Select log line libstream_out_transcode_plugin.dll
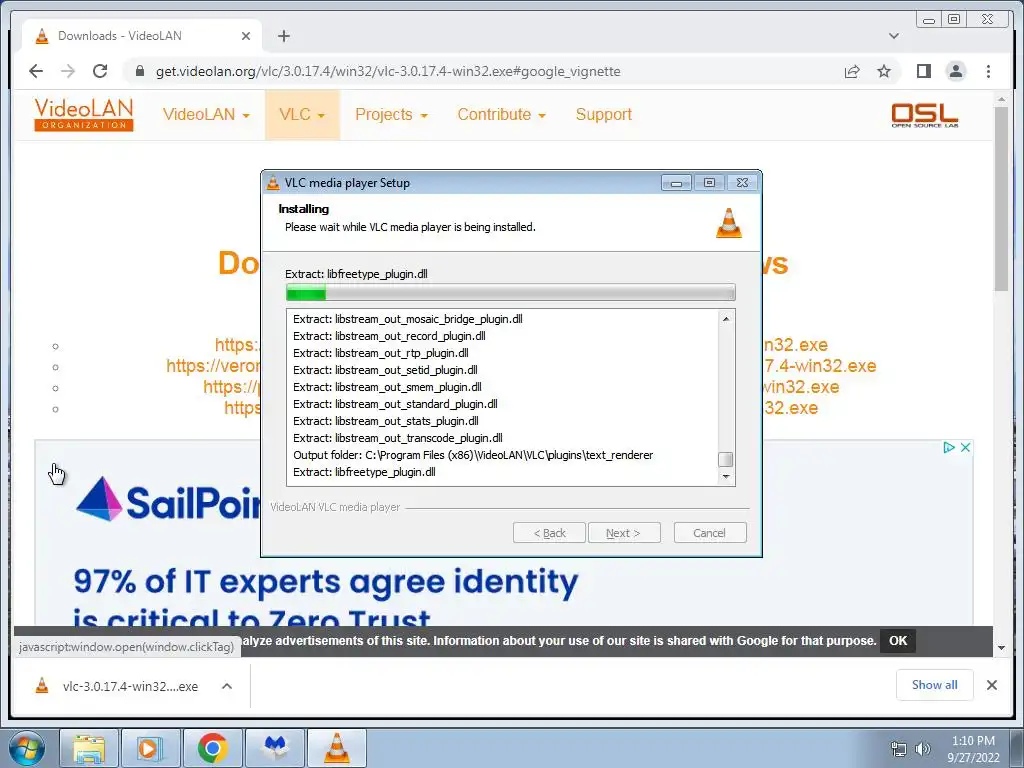Screen dimensions: 1024x768 click(398, 438)
